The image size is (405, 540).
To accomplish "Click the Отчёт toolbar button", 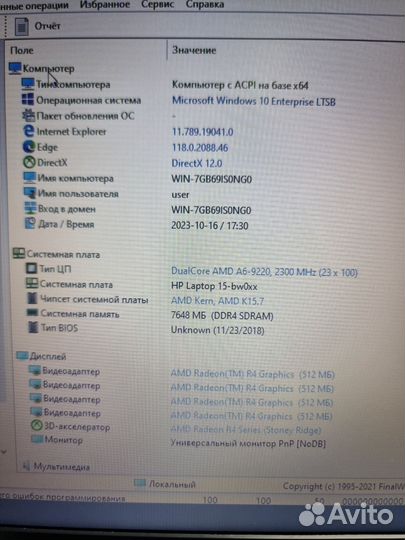I will click(x=37, y=26).
